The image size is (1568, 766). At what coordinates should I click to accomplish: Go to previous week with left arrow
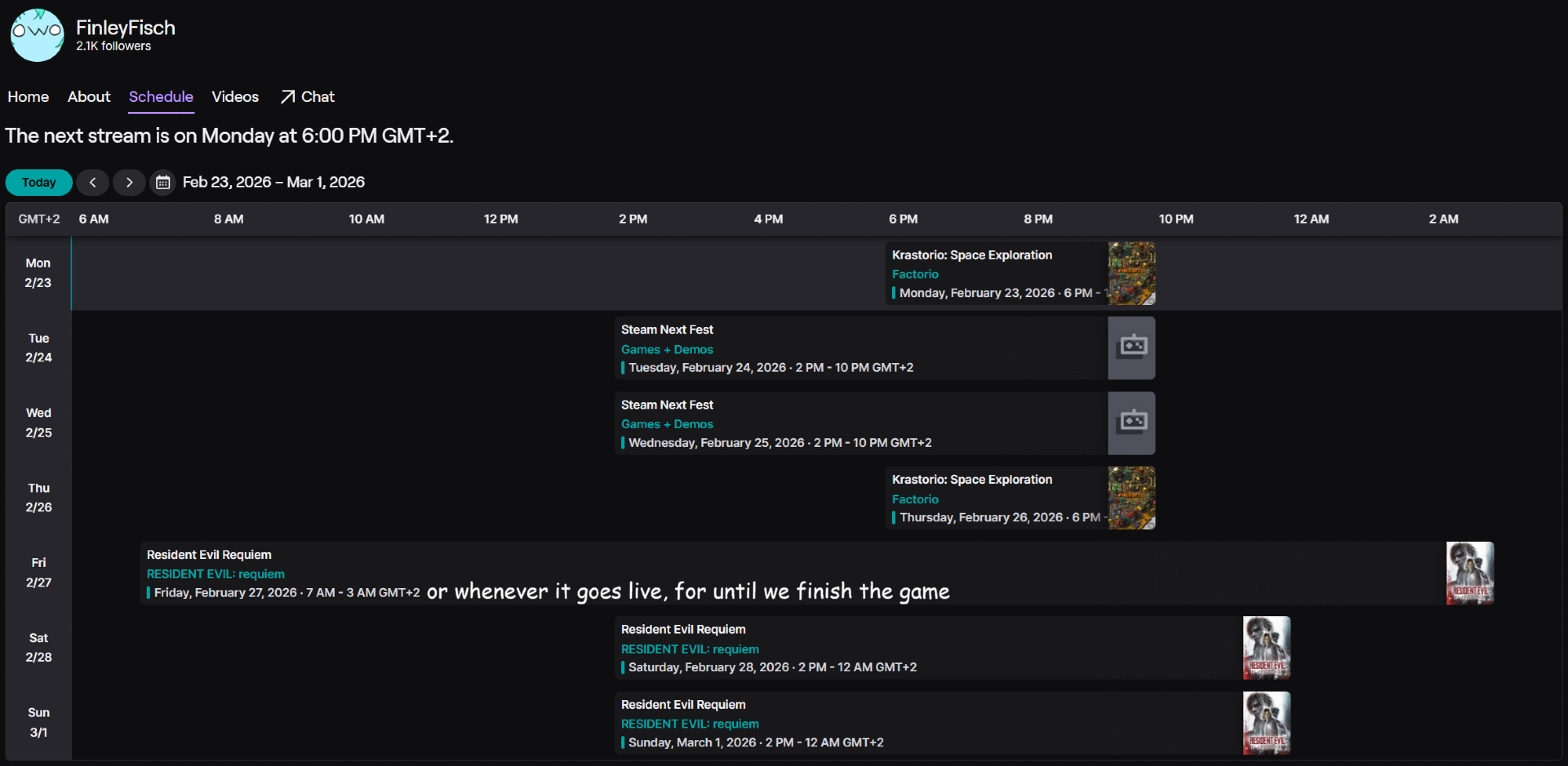93,183
